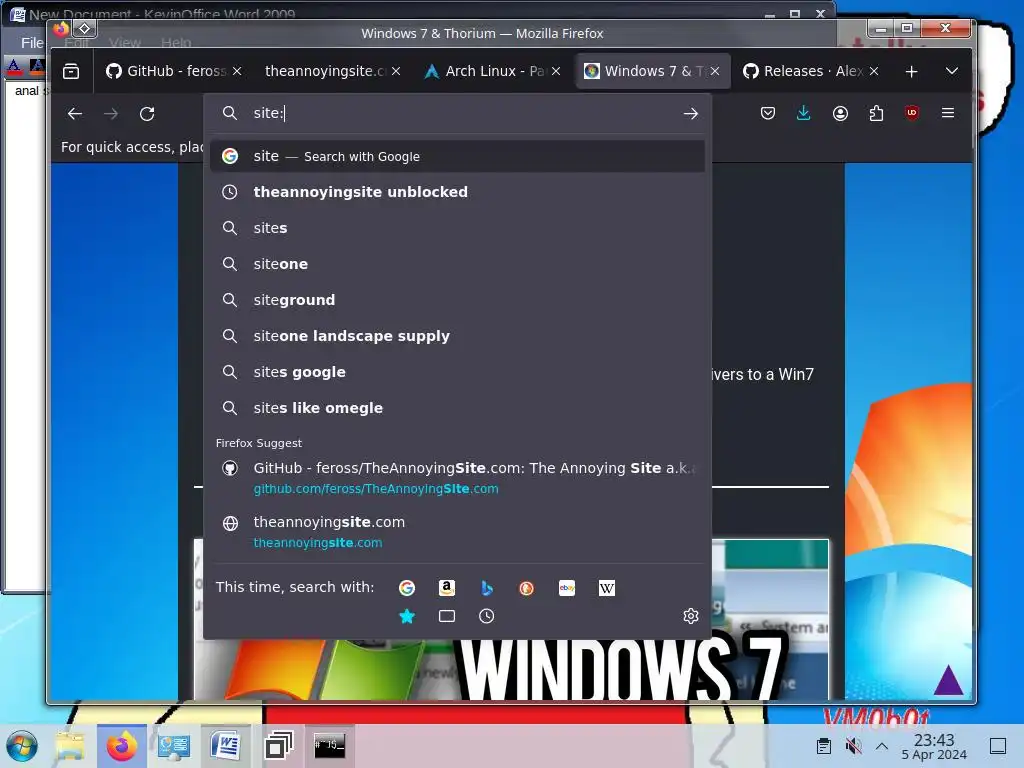Search open tabs using the tabs icon
This screenshot has height=768, width=1024.
tap(447, 616)
